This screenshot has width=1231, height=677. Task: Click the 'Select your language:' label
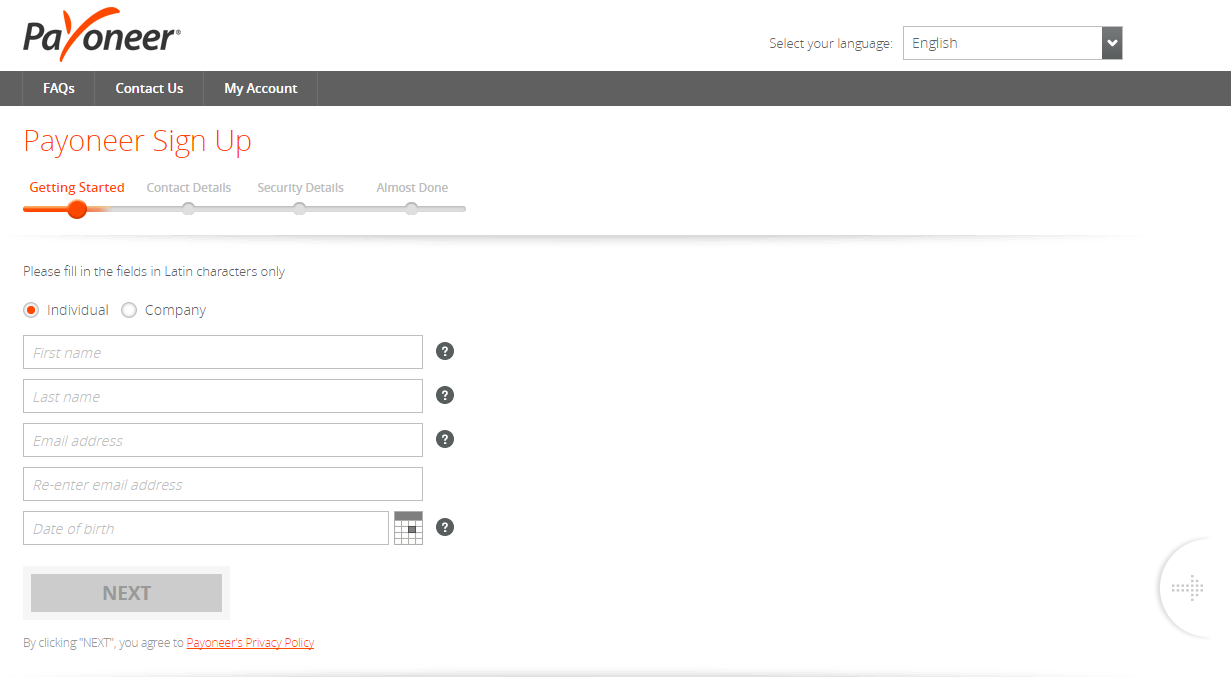coord(831,43)
